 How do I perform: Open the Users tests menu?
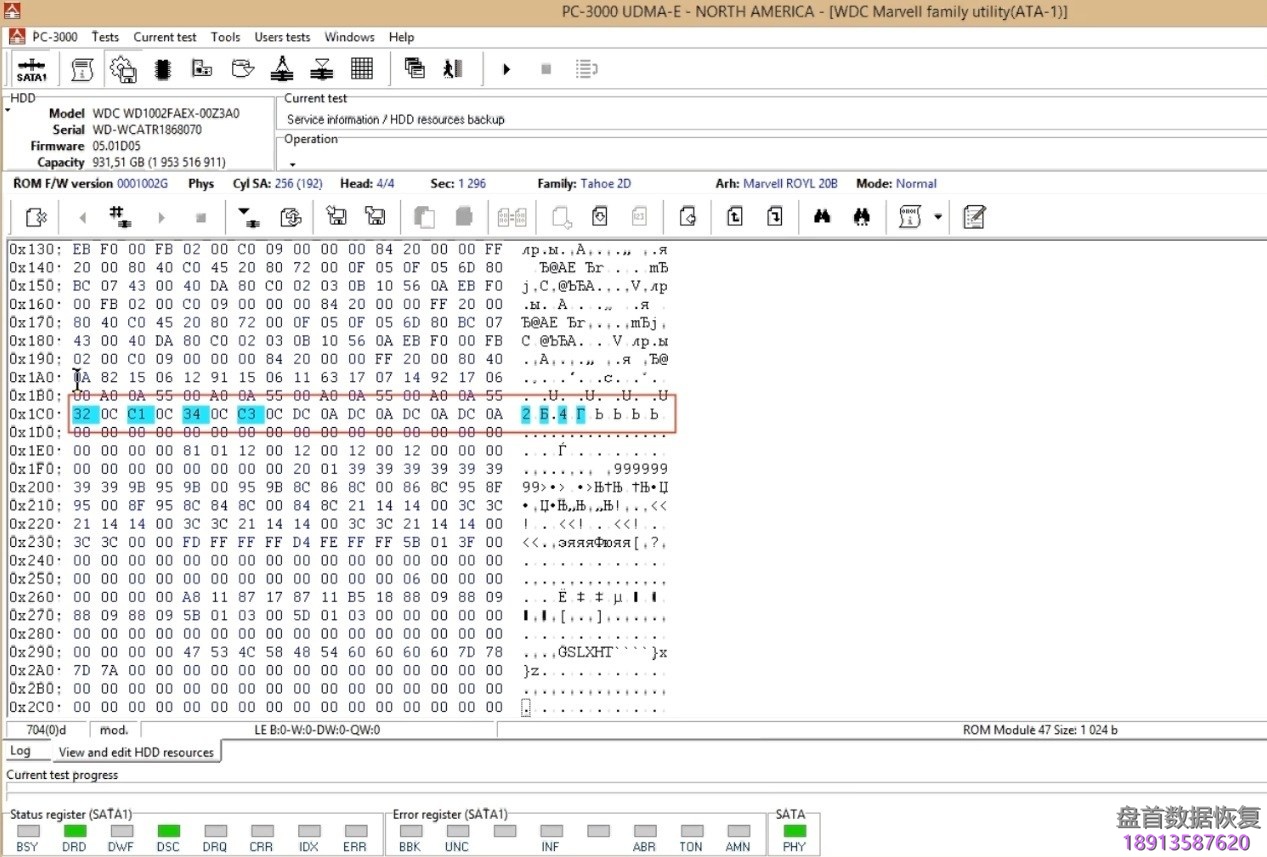pyautogui.click(x=282, y=37)
